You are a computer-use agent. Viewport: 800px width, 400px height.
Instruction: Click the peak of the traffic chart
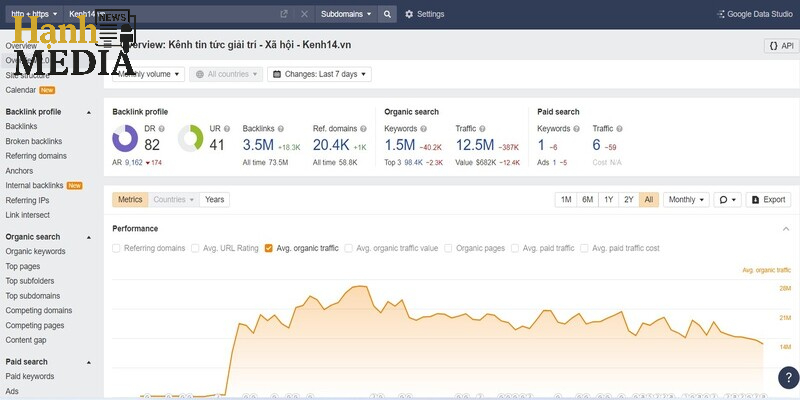(x=361, y=287)
